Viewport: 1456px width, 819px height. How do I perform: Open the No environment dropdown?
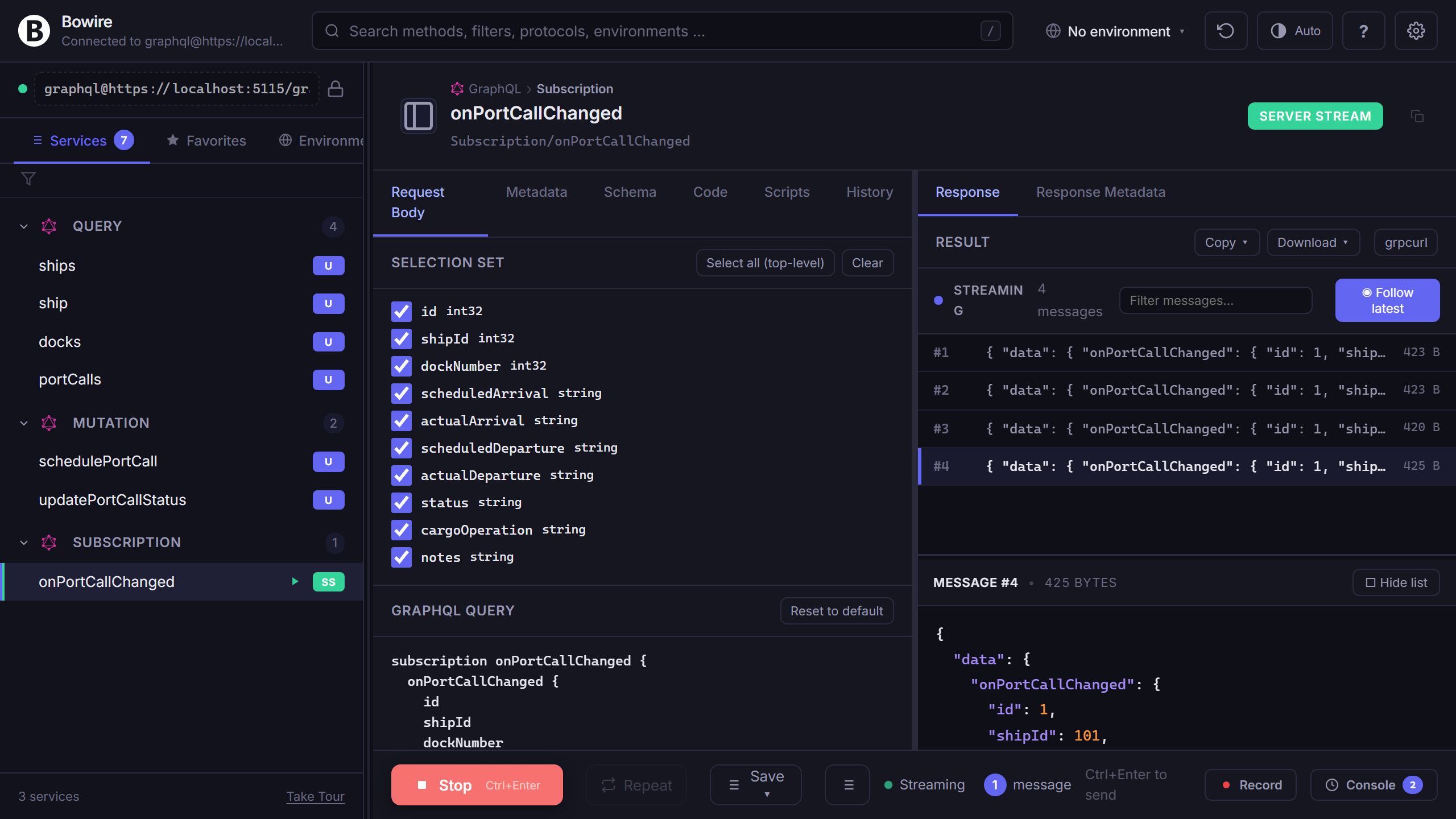tap(1115, 31)
